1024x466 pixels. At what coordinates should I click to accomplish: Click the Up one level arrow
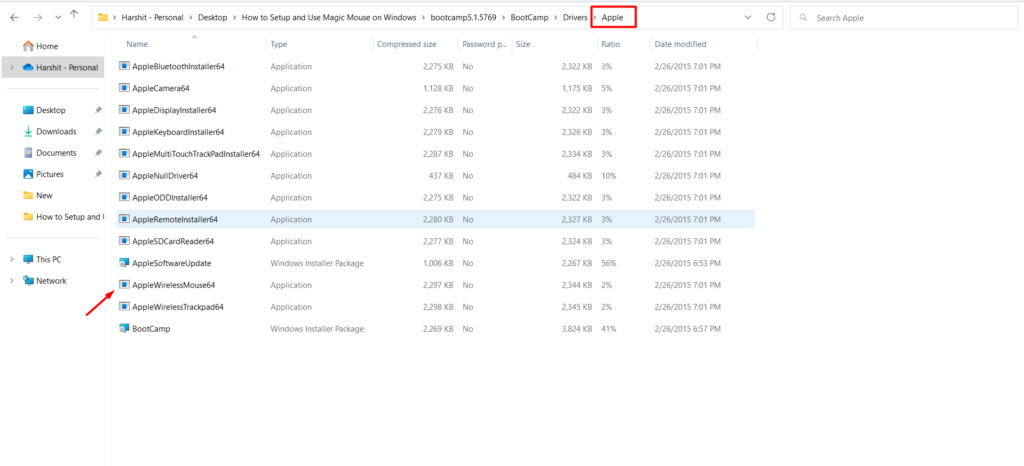(74, 18)
